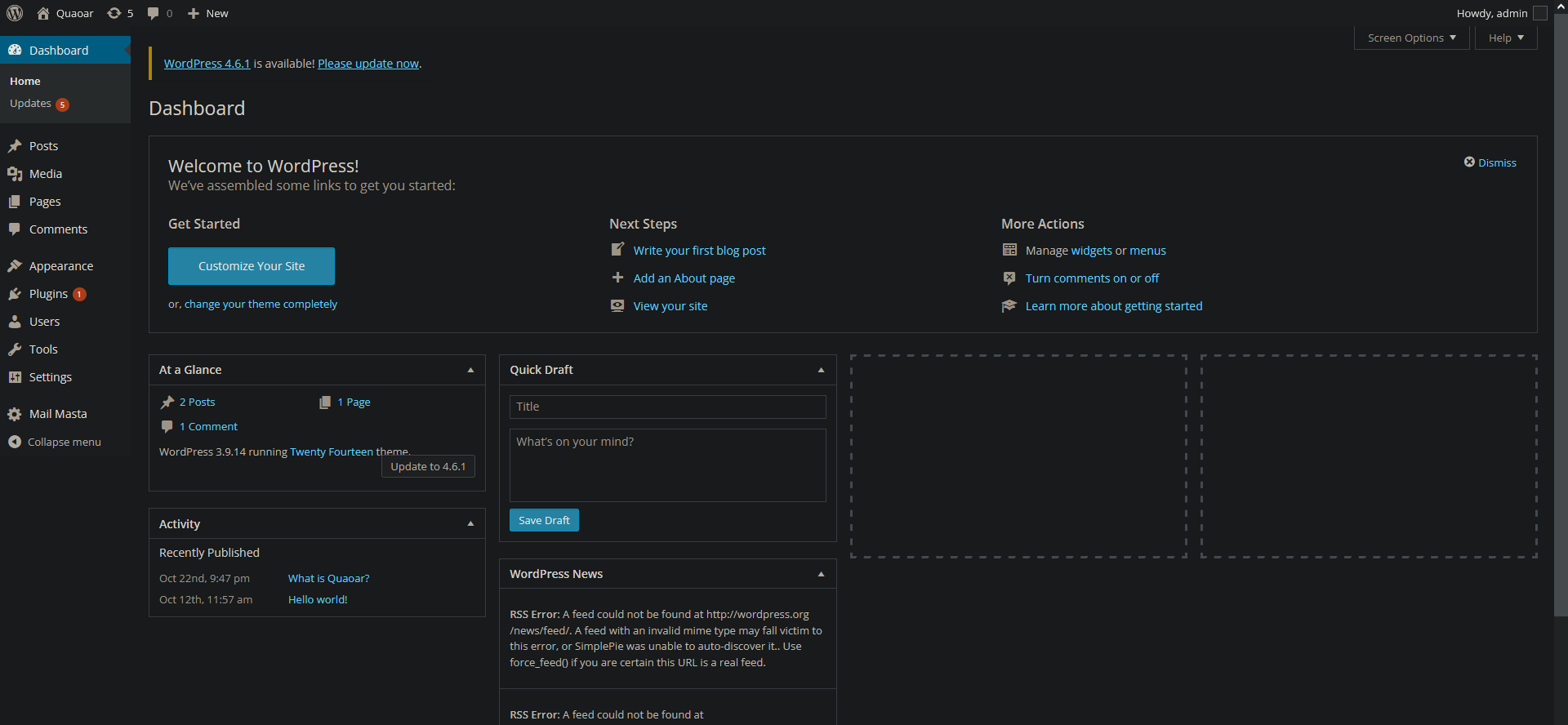Image resolution: width=1568 pixels, height=725 pixels.
Task: Expand the Screen Options panel
Action: [1412, 38]
